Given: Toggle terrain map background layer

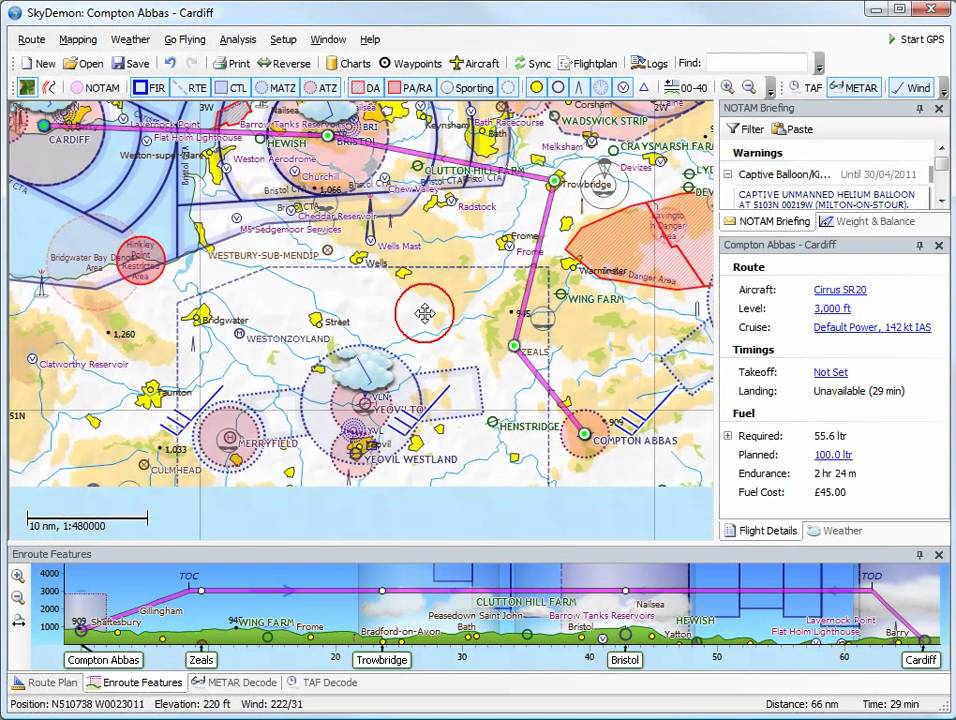Looking at the screenshot, I should tap(27, 88).
